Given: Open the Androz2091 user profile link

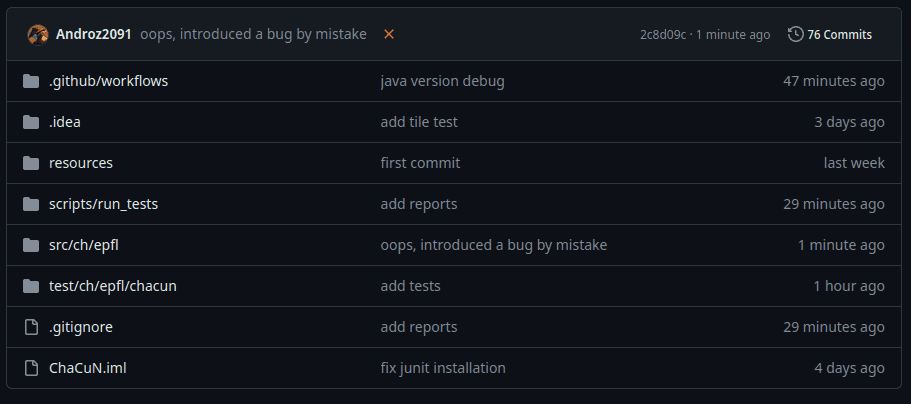Looking at the screenshot, I should [x=94, y=34].
